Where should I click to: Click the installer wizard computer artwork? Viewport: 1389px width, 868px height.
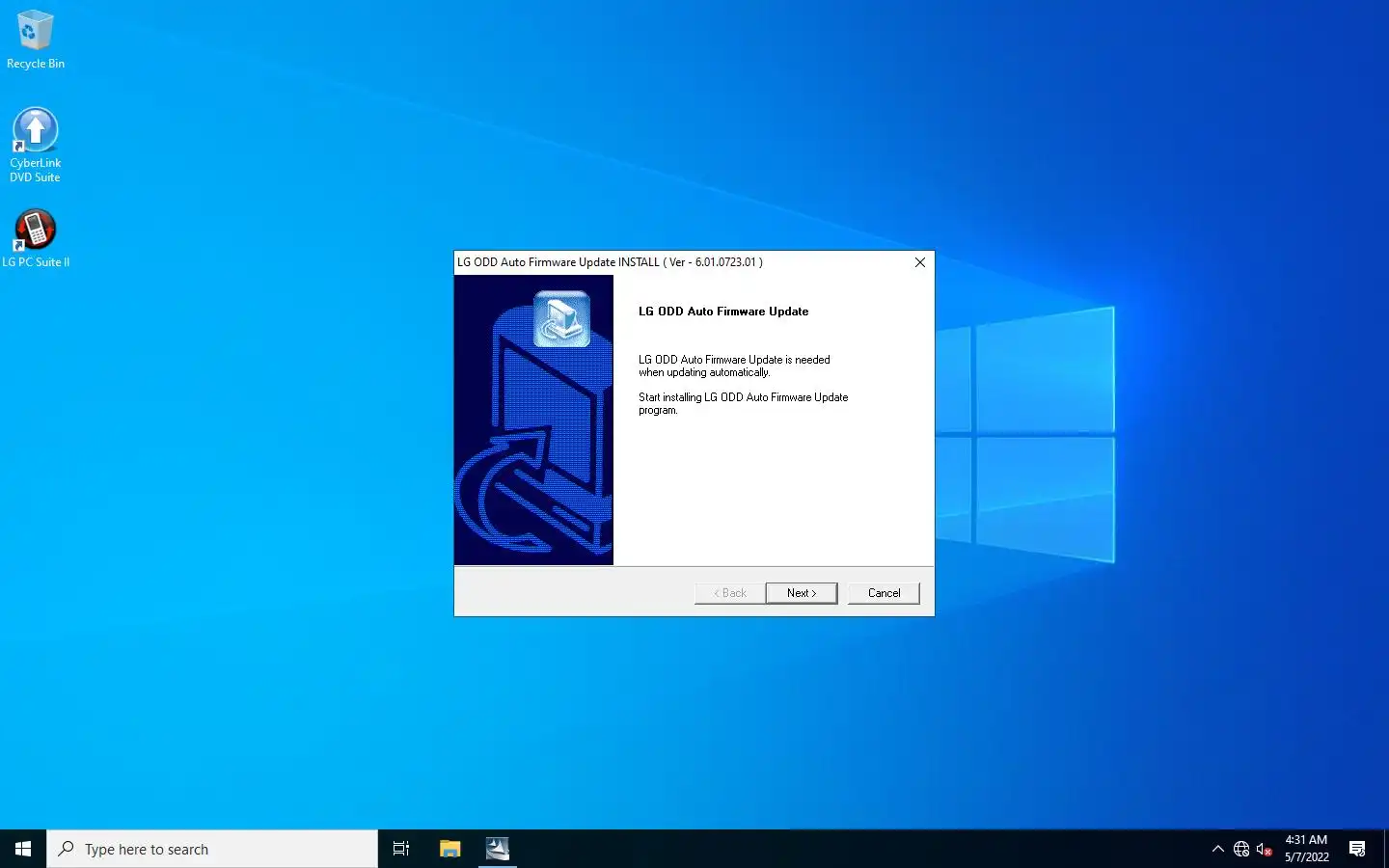533,420
